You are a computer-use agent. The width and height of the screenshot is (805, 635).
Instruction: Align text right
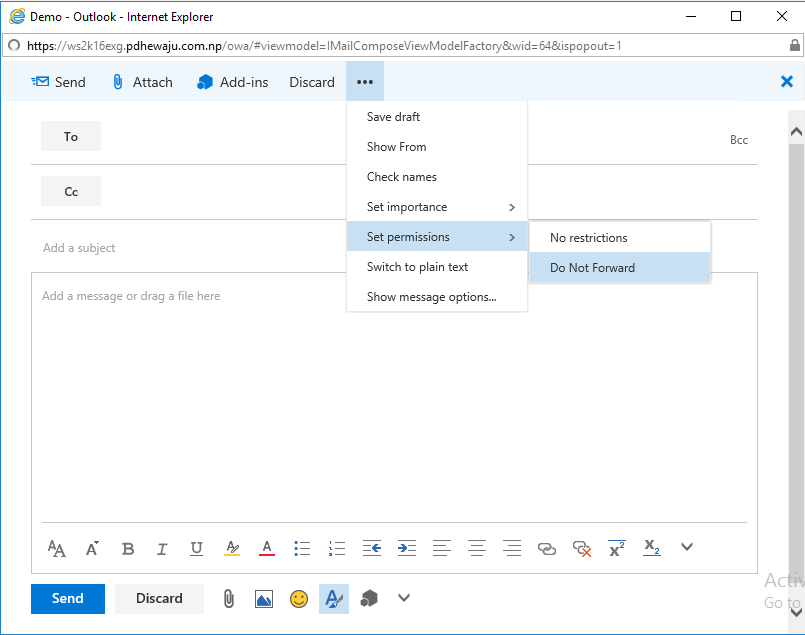tap(512, 548)
